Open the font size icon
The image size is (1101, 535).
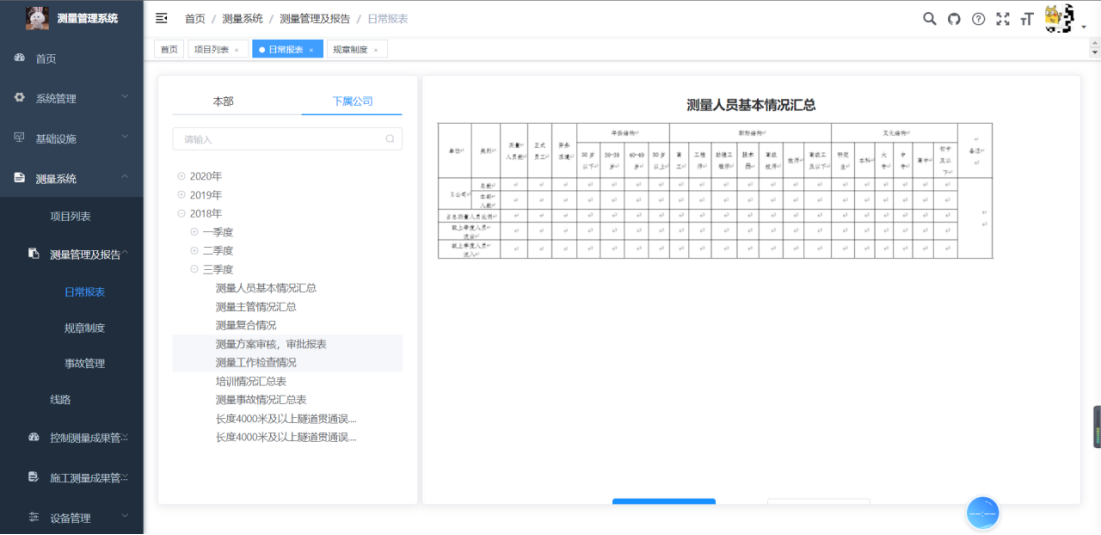point(1027,19)
